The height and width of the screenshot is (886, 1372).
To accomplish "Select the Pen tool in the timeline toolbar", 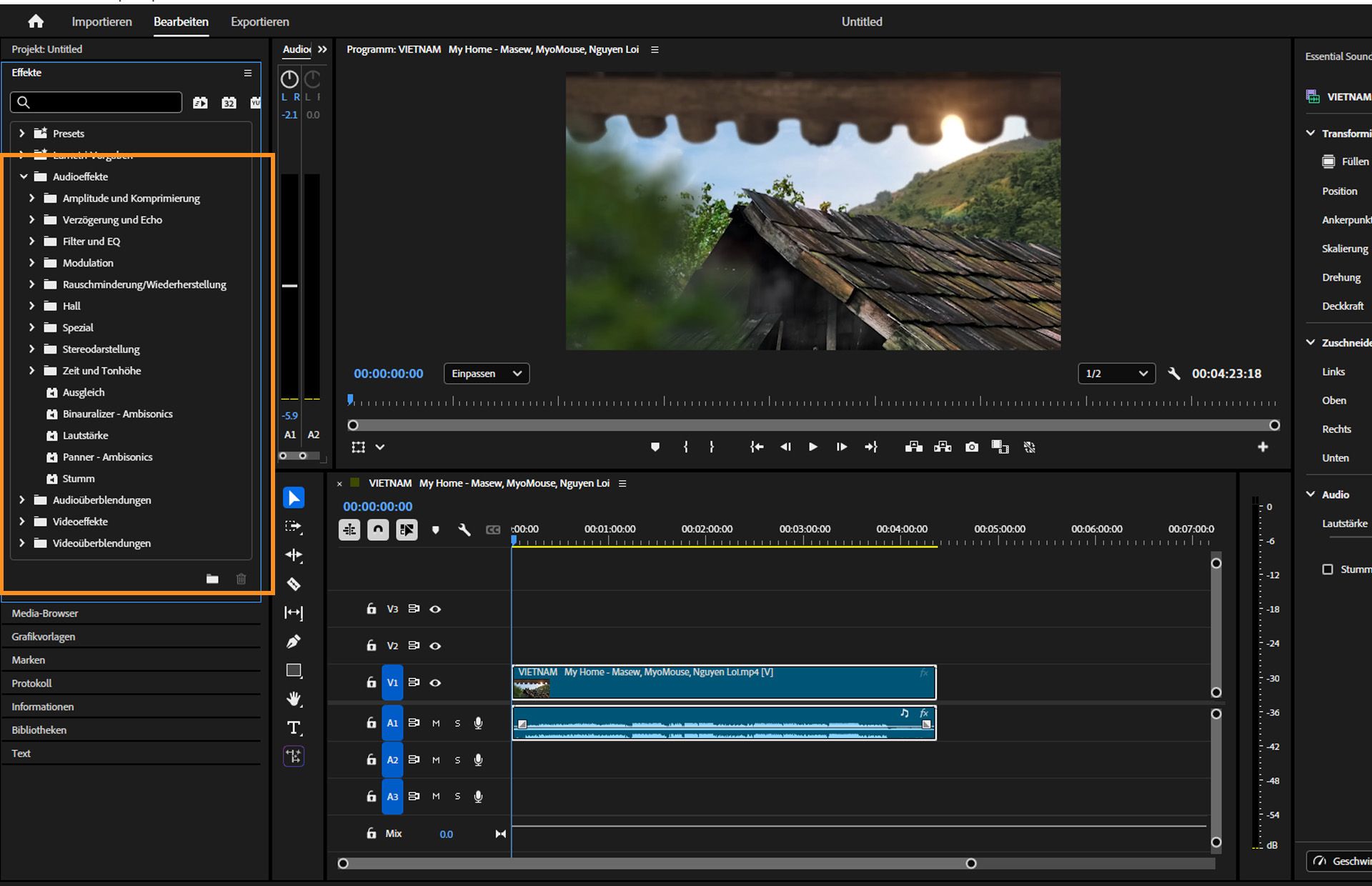I will coord(294,641).
